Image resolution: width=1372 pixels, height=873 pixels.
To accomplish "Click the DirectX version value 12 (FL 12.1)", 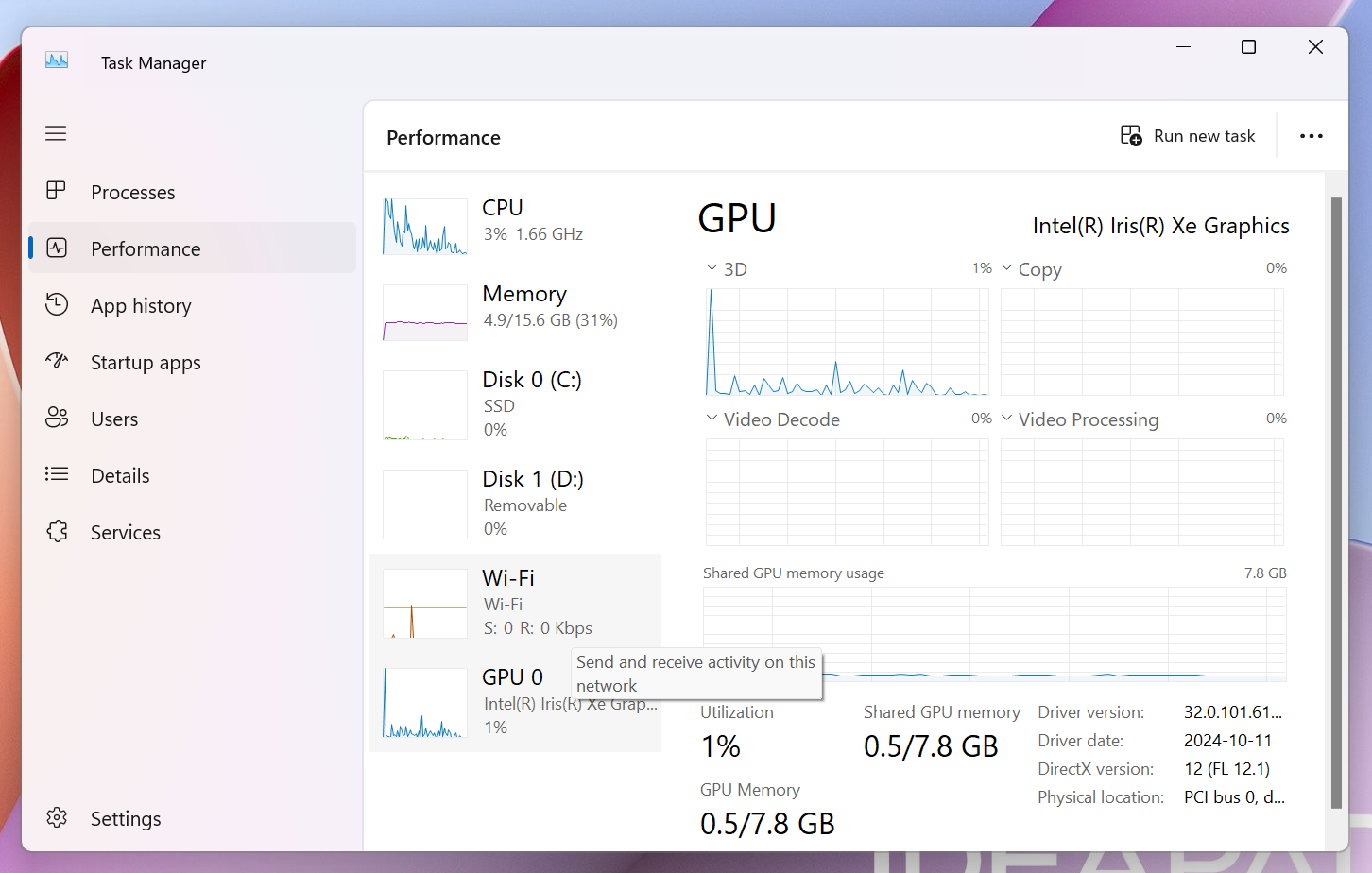I will [x=1227, y=769].
